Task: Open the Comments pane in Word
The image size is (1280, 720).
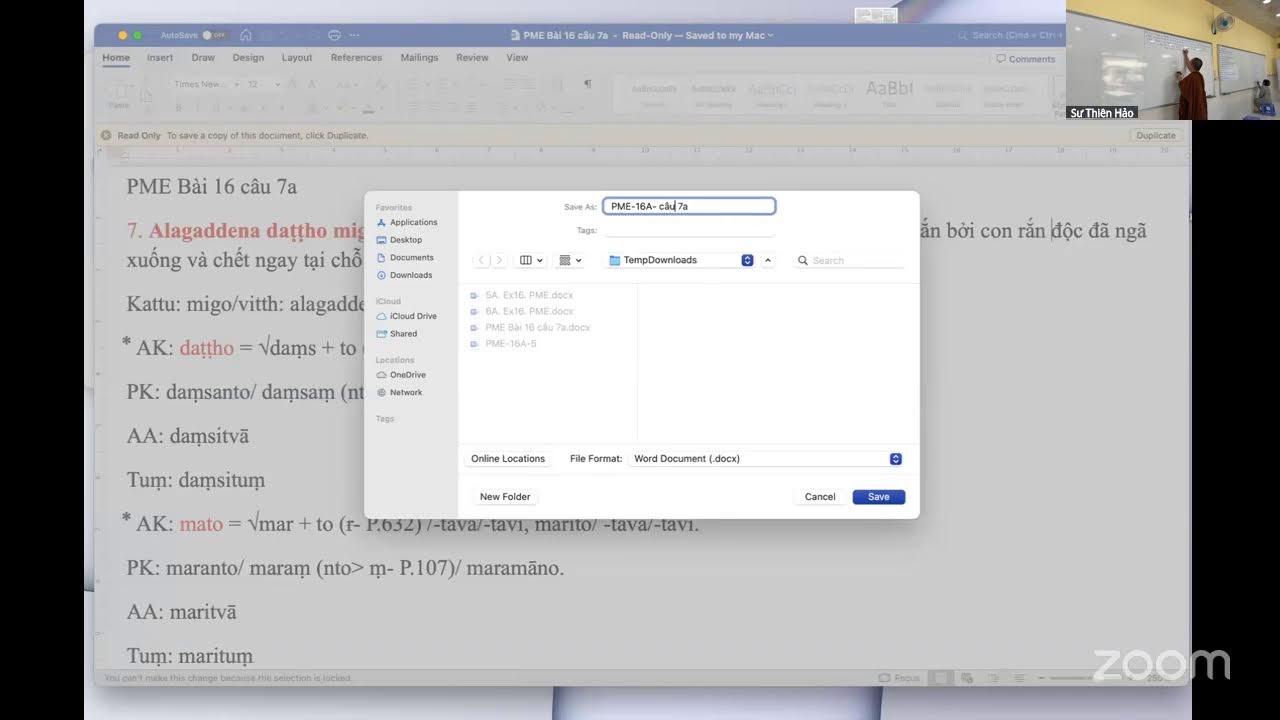Action: (x=1025, y=59)
